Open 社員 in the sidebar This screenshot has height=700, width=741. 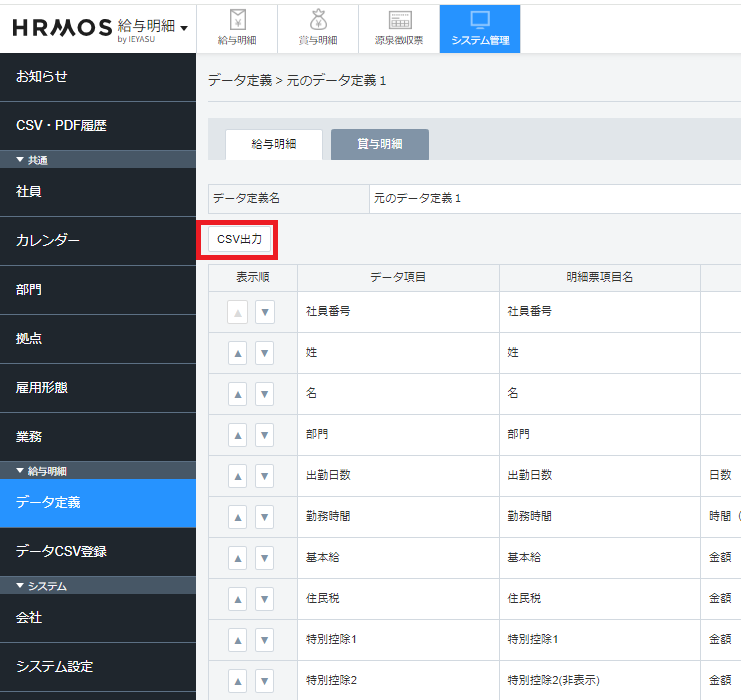[x=98, y=192]
